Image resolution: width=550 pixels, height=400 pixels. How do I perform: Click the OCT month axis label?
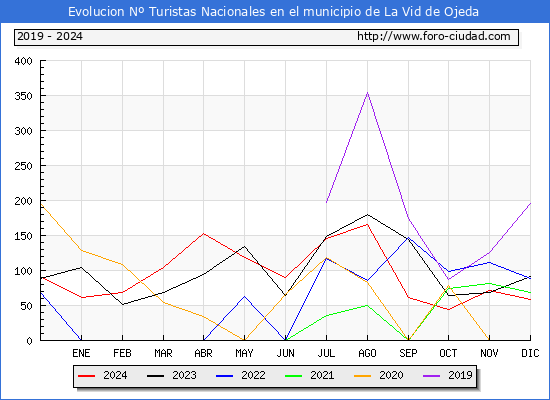[448, 353]
